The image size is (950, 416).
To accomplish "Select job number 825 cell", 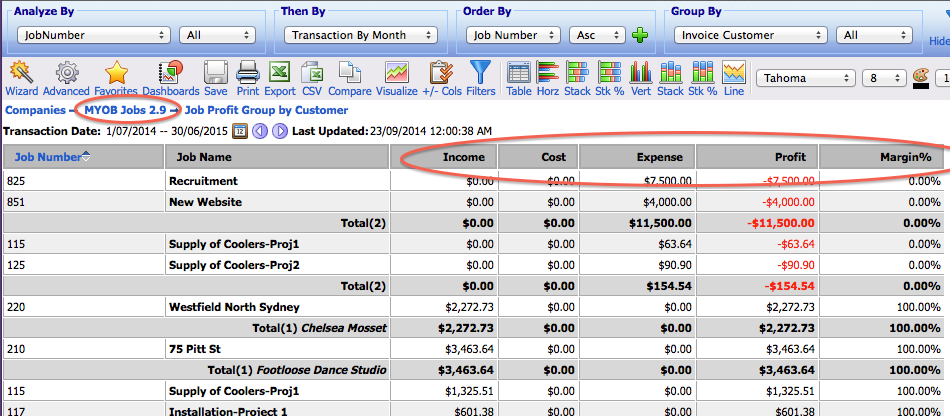I will 84,181.
